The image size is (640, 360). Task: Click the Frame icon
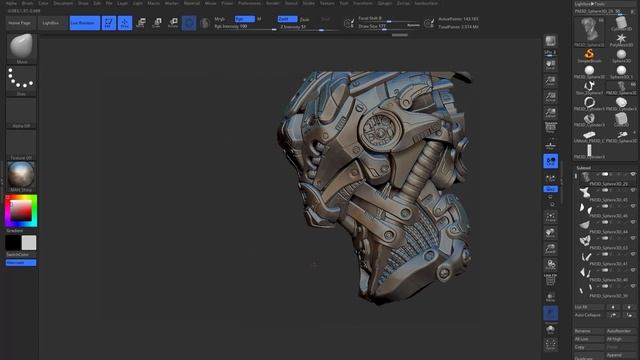coord(550,217)
